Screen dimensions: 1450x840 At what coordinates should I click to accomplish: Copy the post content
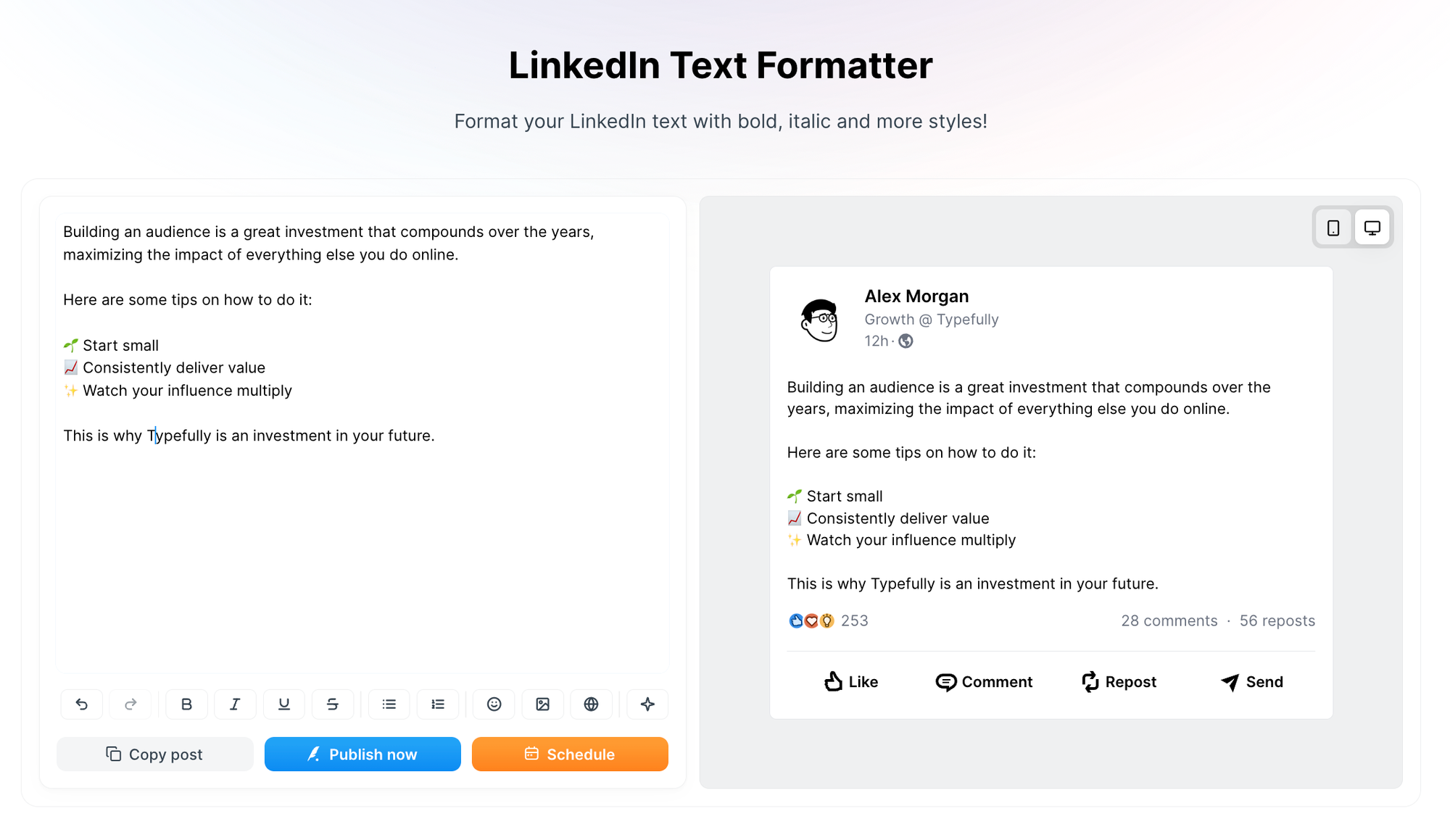(x=154, y=754)
